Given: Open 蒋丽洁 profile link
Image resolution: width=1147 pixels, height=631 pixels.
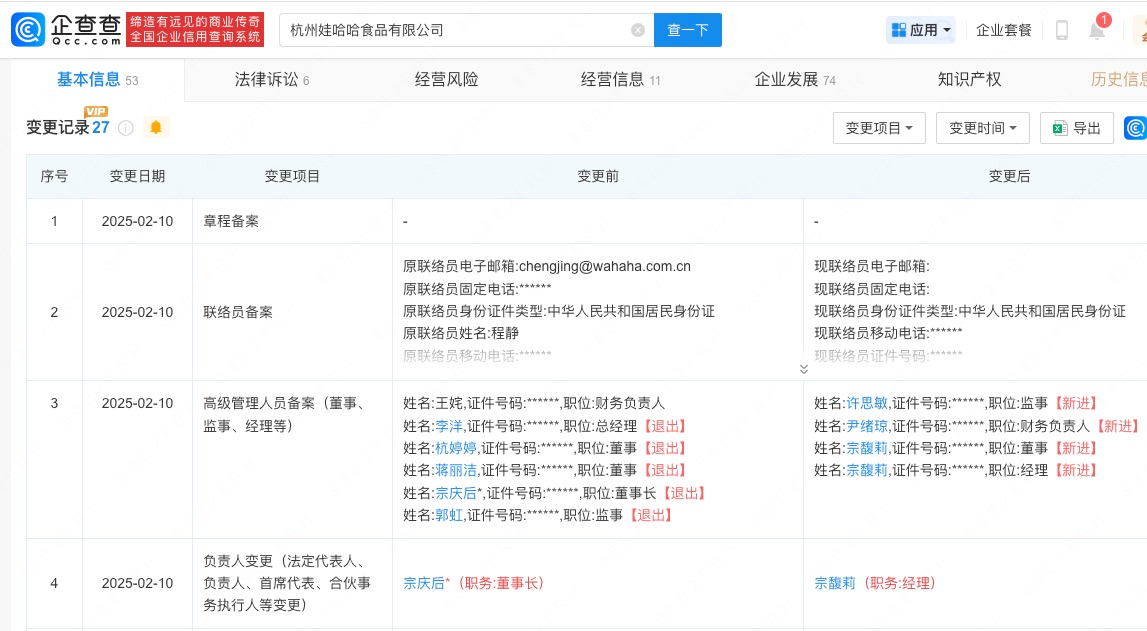Looking at the screenshot, I should point(456,470).
